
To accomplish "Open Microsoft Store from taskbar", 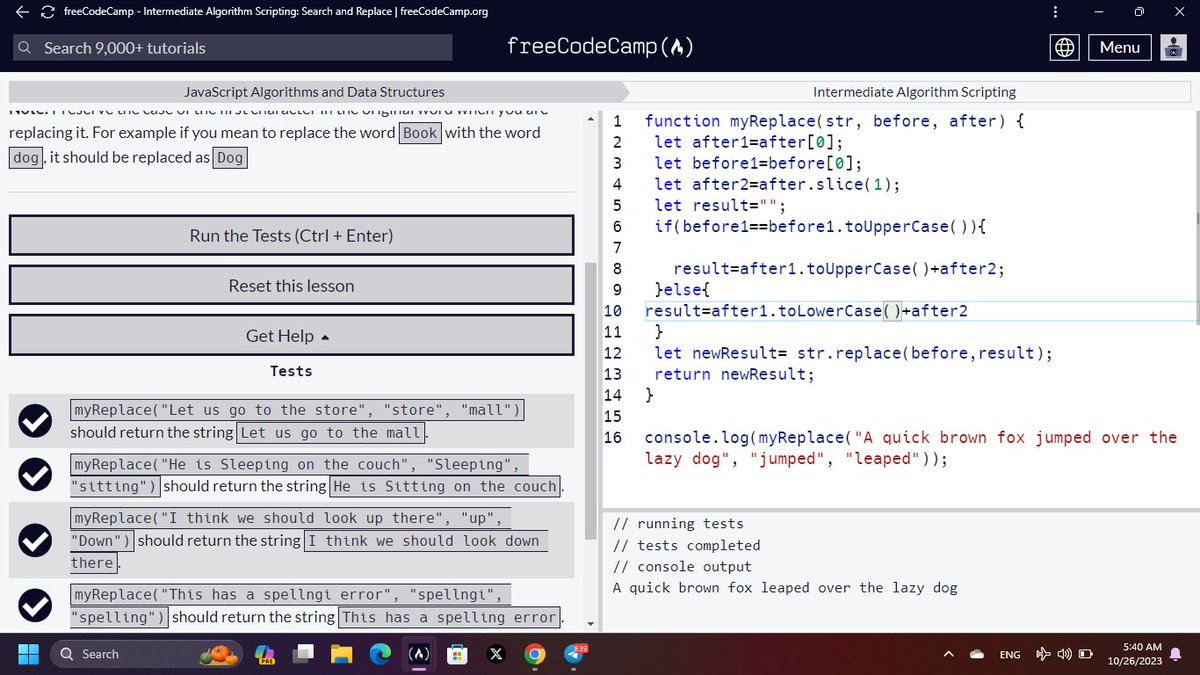I will 458,655.
